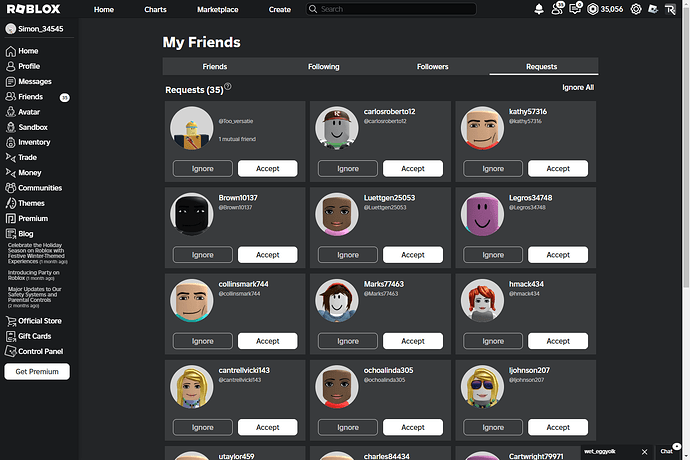690x460 pixels.
Task: Open the Chat panel
Action: click(x=669, y=451)
